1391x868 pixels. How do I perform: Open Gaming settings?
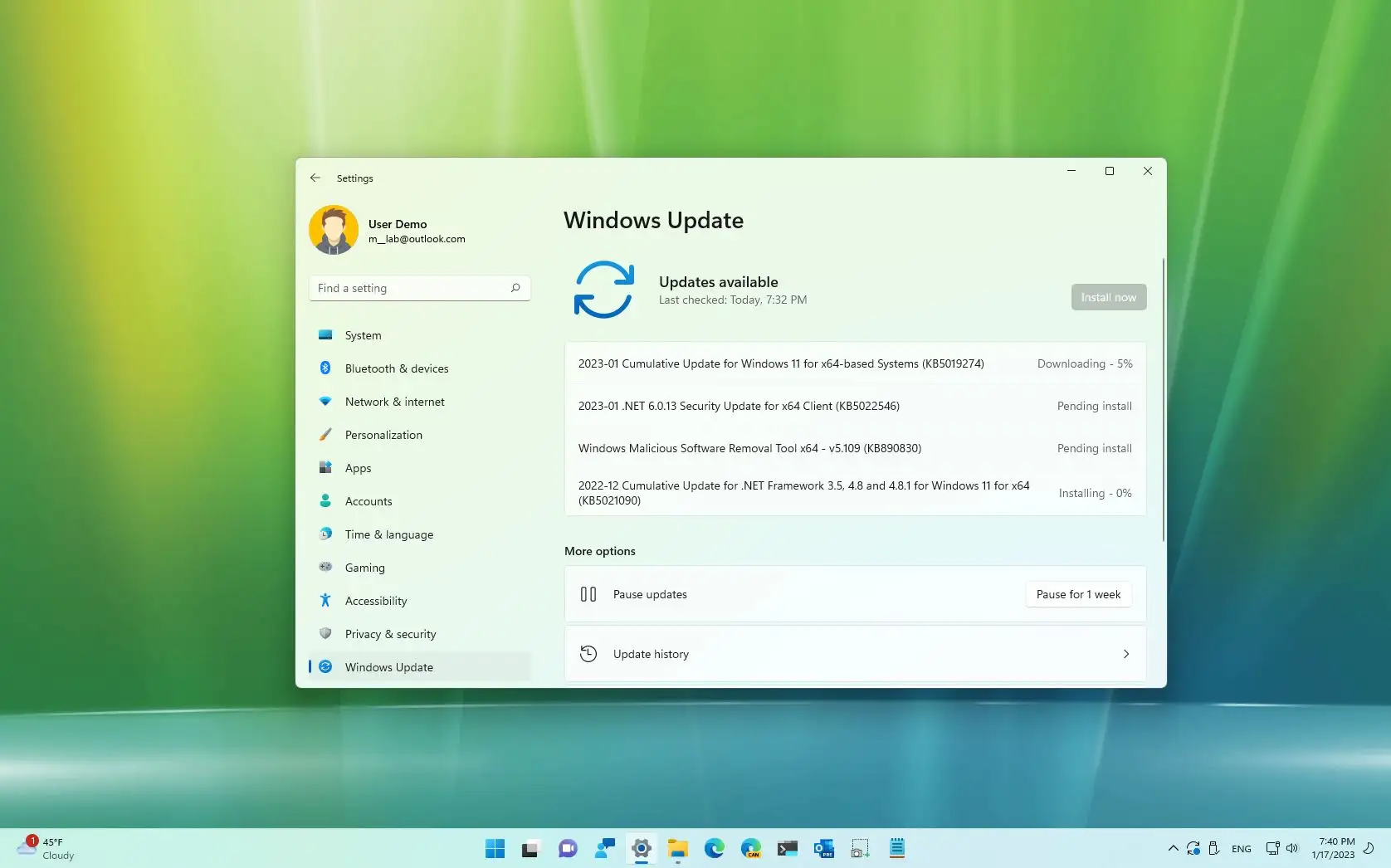pyautogui.click(x=419, y=568)
